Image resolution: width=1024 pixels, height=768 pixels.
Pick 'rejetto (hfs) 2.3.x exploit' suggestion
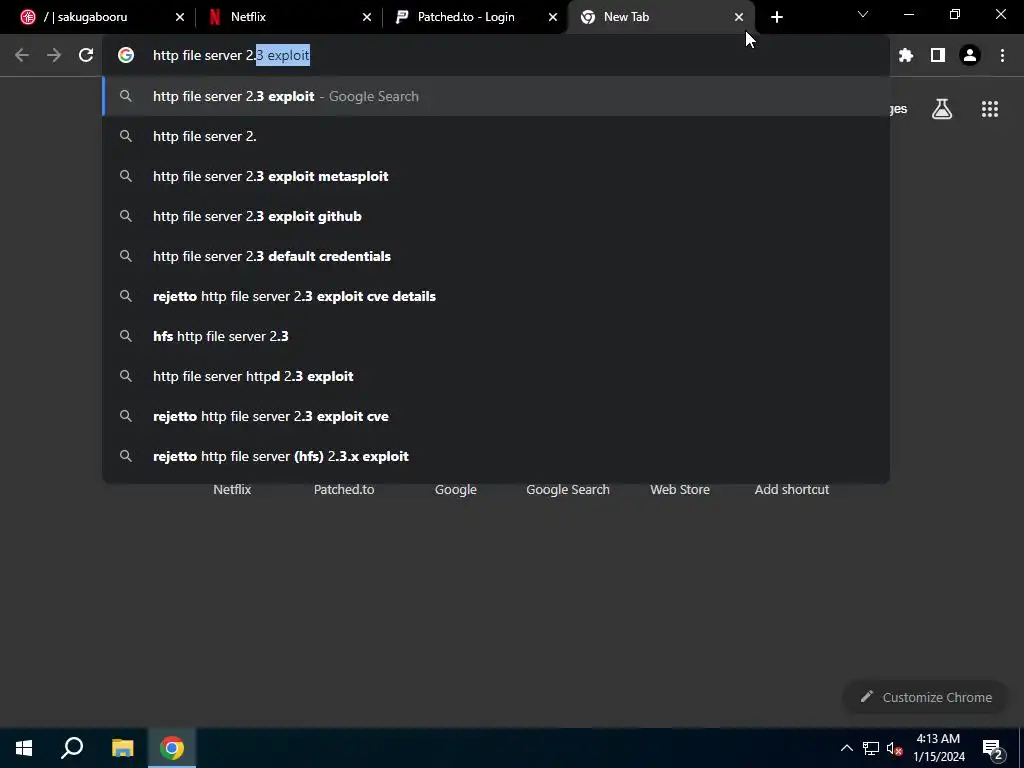tap(496, 456)
